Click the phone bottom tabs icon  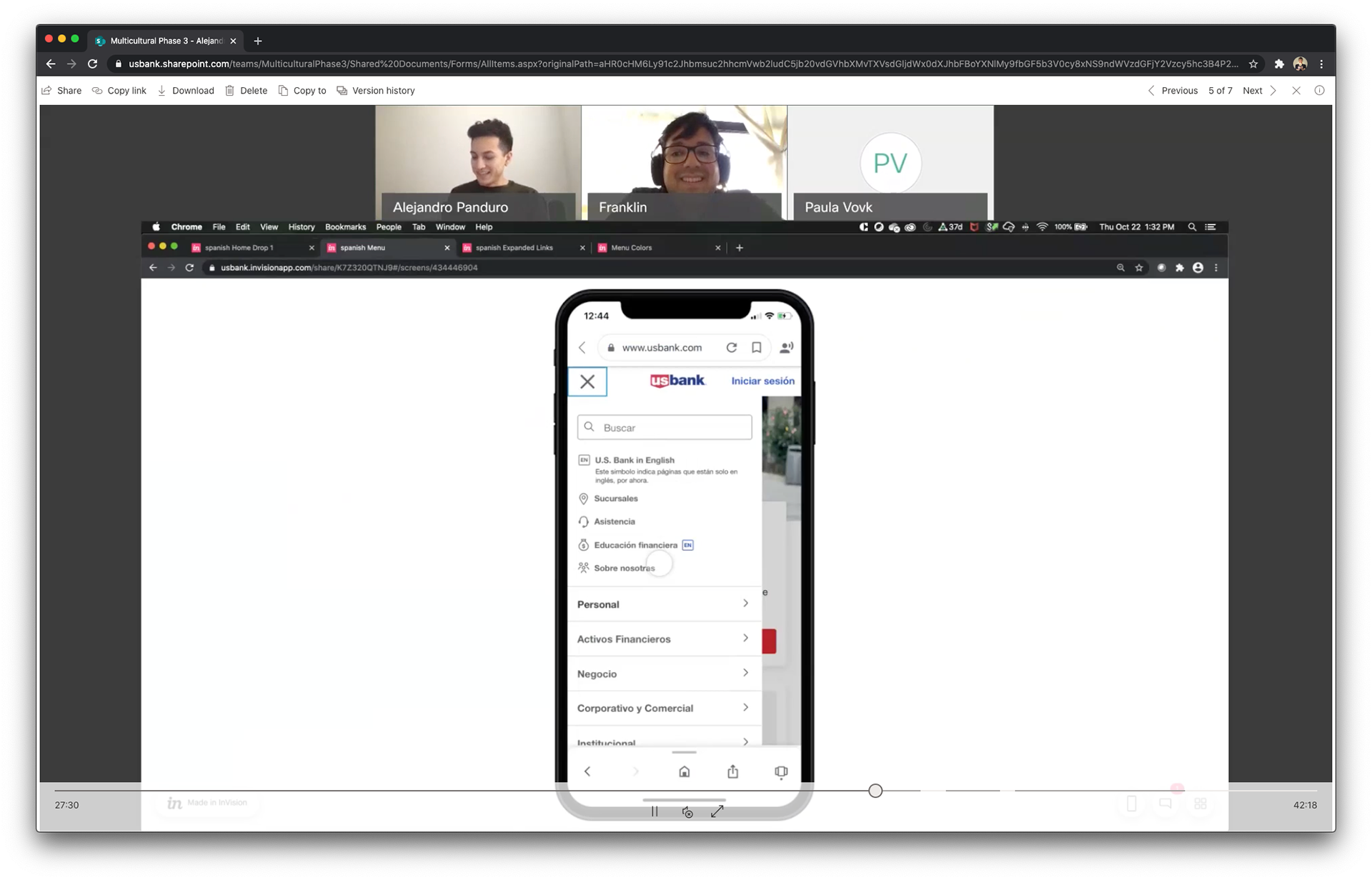click(x=781, y=771)
